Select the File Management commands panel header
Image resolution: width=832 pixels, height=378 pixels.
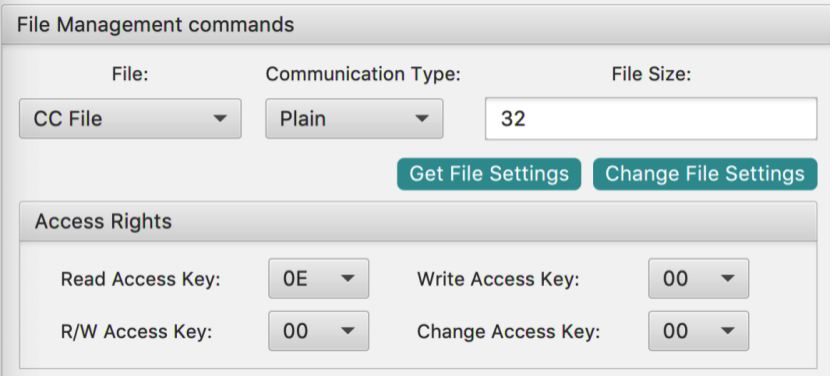click(x=416, y=25)
